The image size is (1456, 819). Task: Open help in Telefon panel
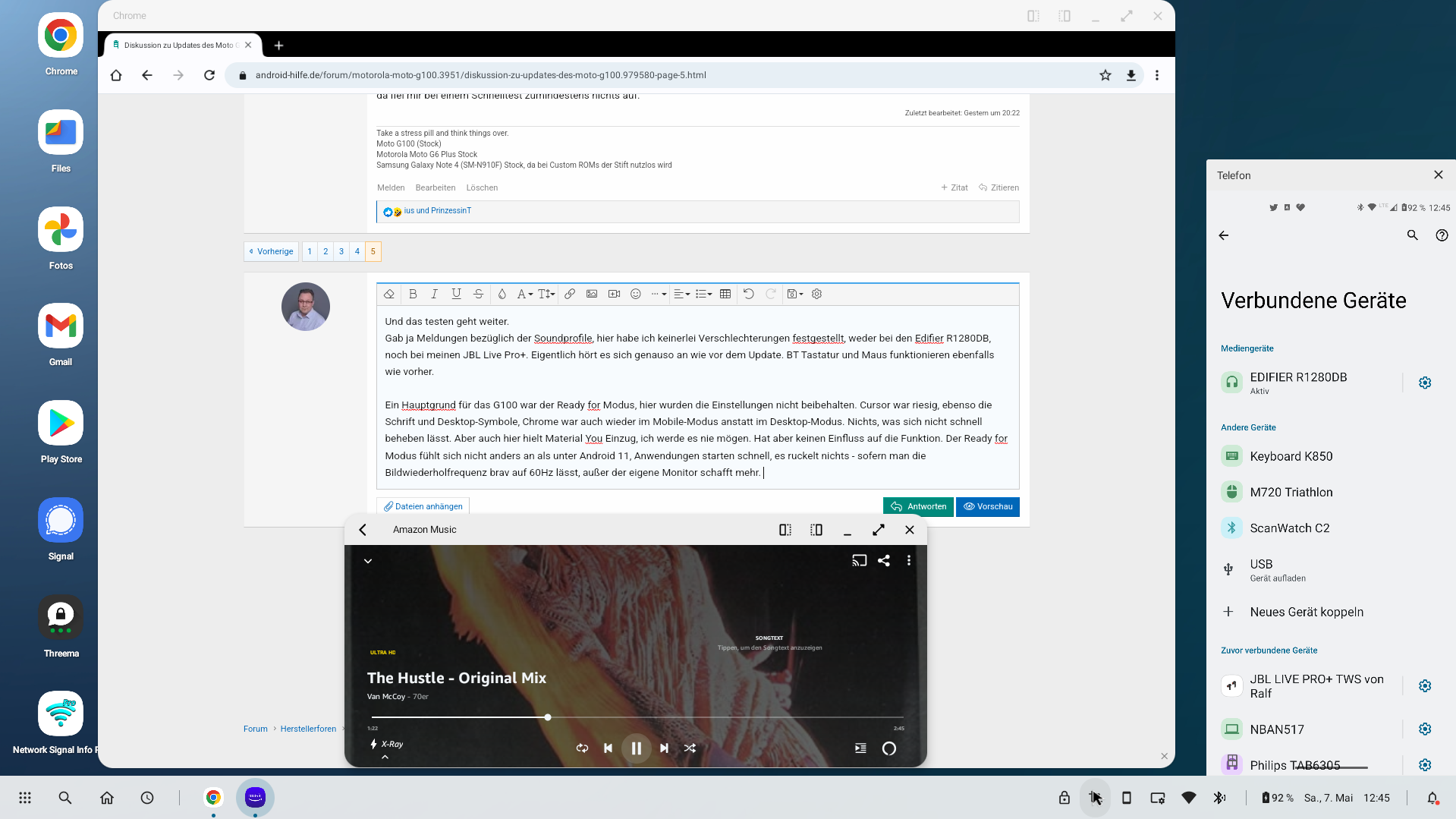tap(1442, 236)
